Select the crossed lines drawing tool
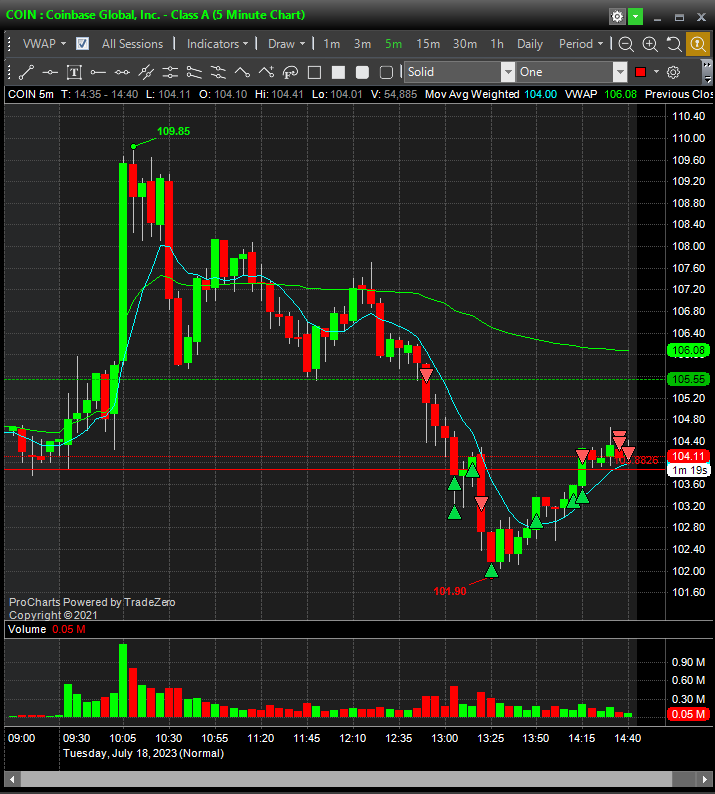The width and height of the screenshot is (715, 794). point(146,72)
